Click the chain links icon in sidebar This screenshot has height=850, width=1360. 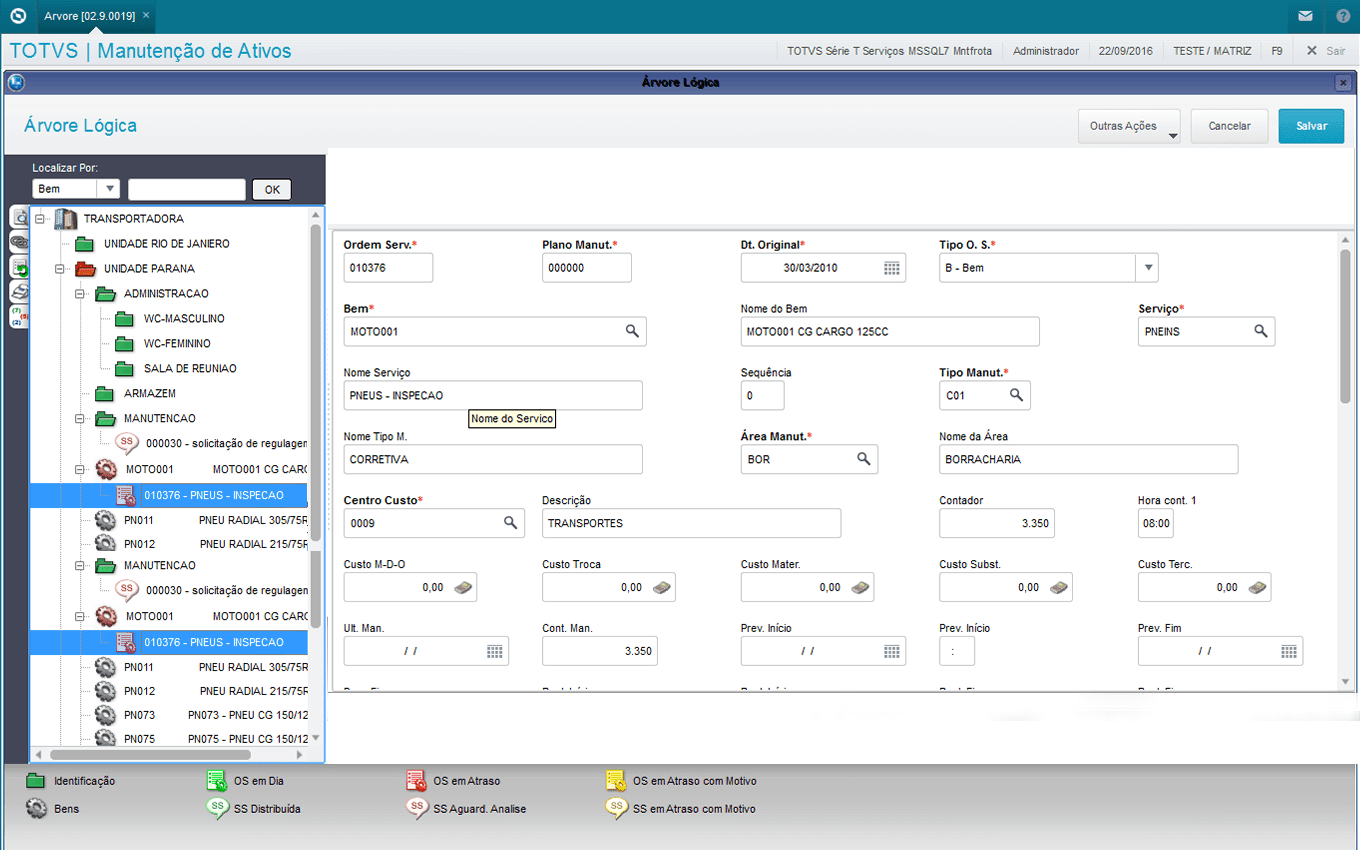click(x=19, y=241)
